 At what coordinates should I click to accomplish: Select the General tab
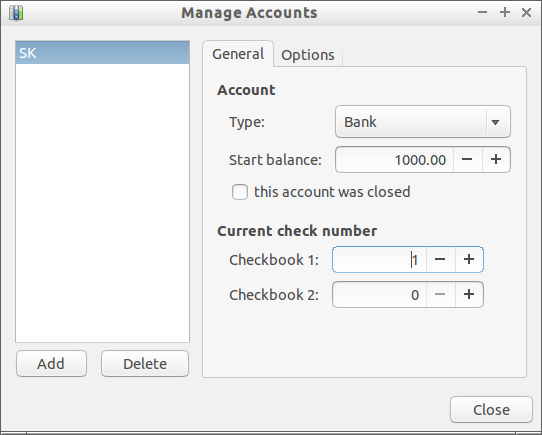point(238,54)
